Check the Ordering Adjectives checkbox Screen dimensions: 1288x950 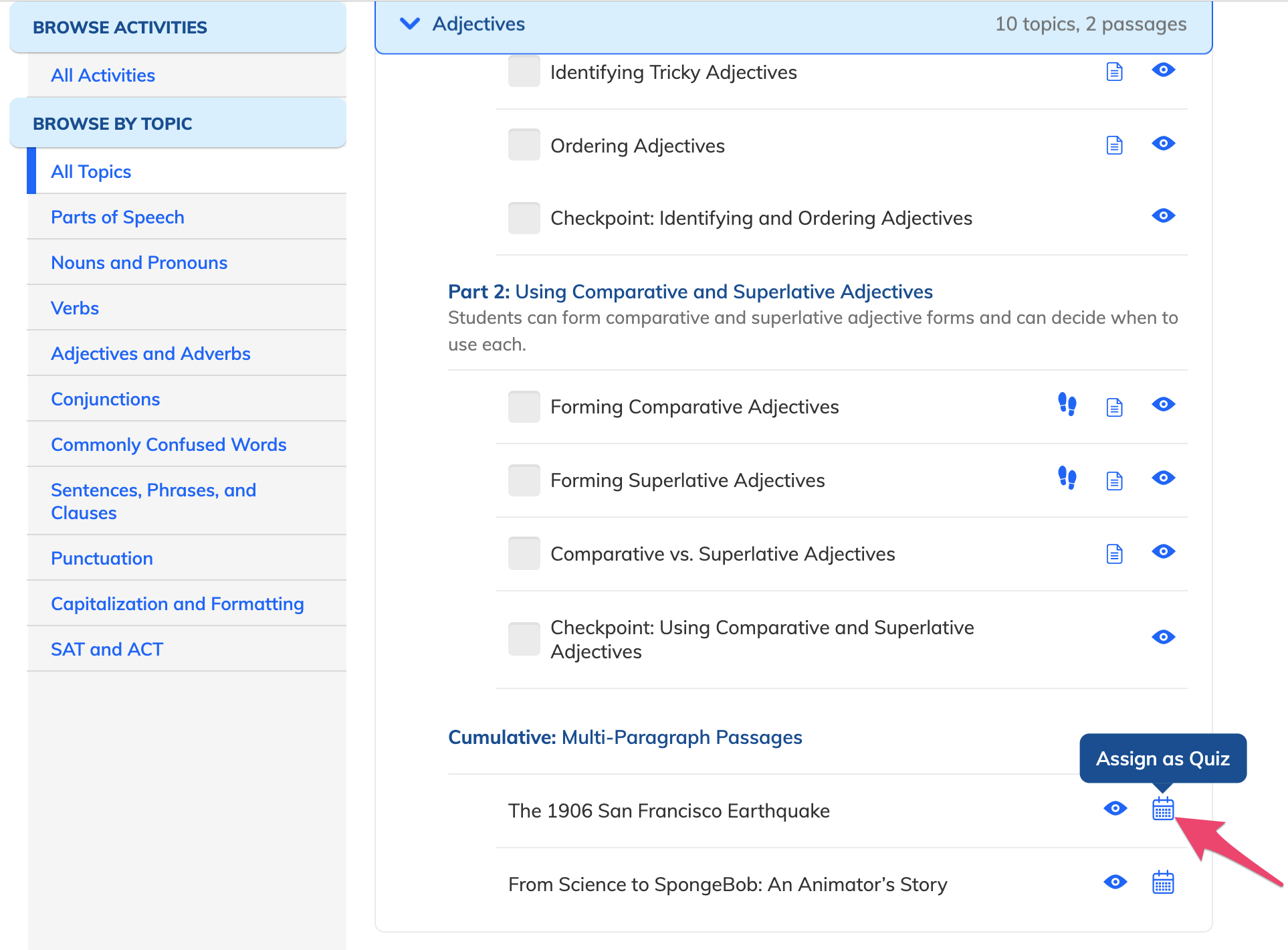coord(524,145)
